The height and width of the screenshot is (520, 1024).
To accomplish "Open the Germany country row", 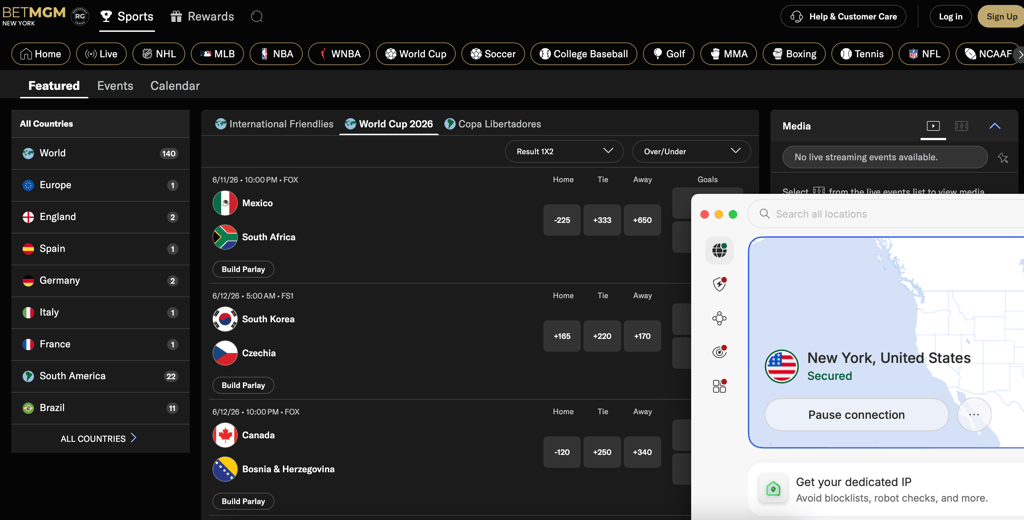I will 101,281.
